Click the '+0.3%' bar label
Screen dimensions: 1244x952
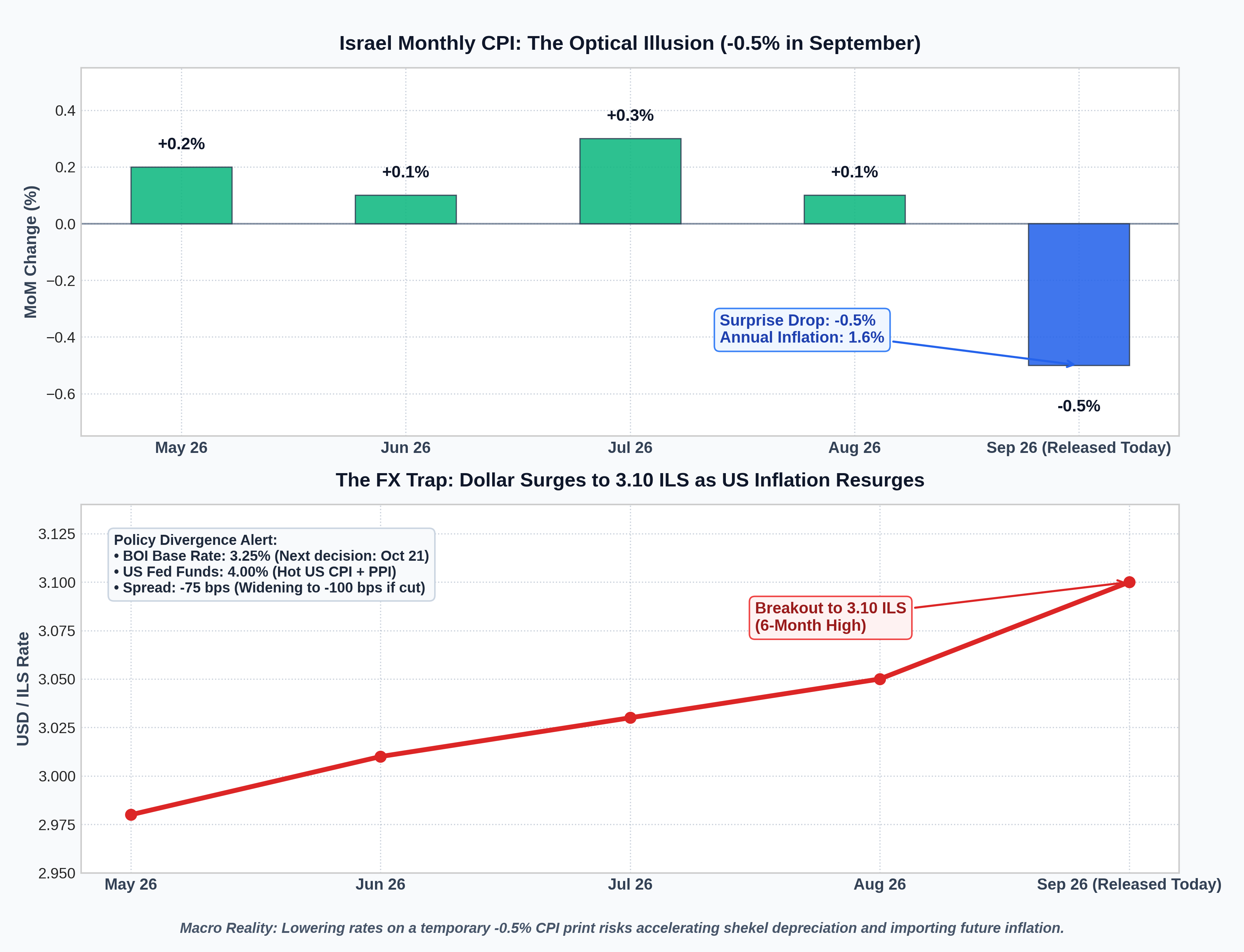630,116
